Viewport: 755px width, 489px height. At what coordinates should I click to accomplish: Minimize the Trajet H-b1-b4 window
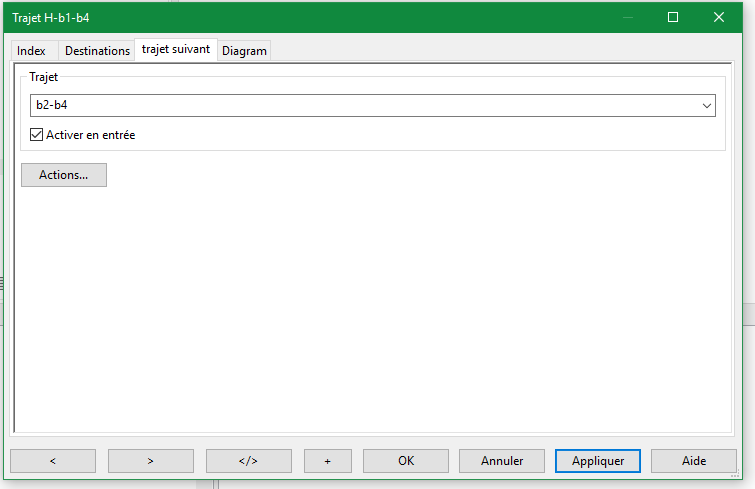click(x=628, y=17)
